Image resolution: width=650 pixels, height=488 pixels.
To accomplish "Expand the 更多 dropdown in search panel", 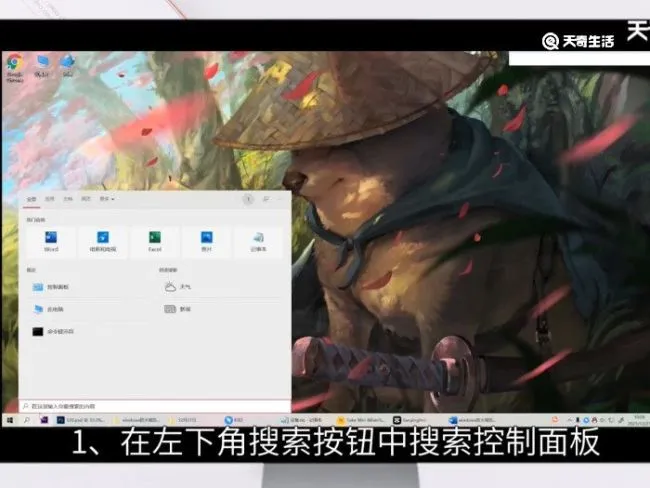I will point(107,199).
